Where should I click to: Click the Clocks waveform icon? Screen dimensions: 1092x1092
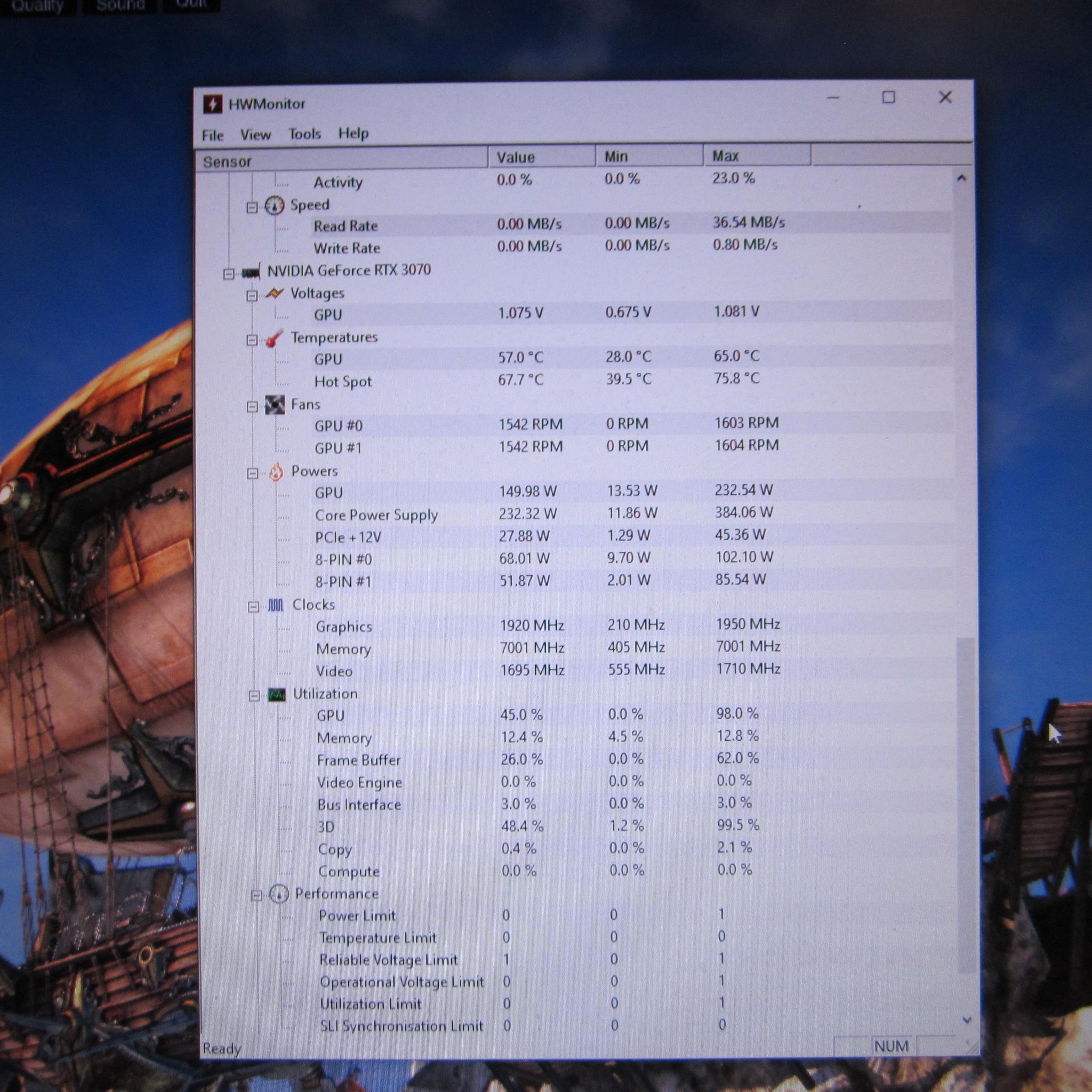tap(276, 605)
